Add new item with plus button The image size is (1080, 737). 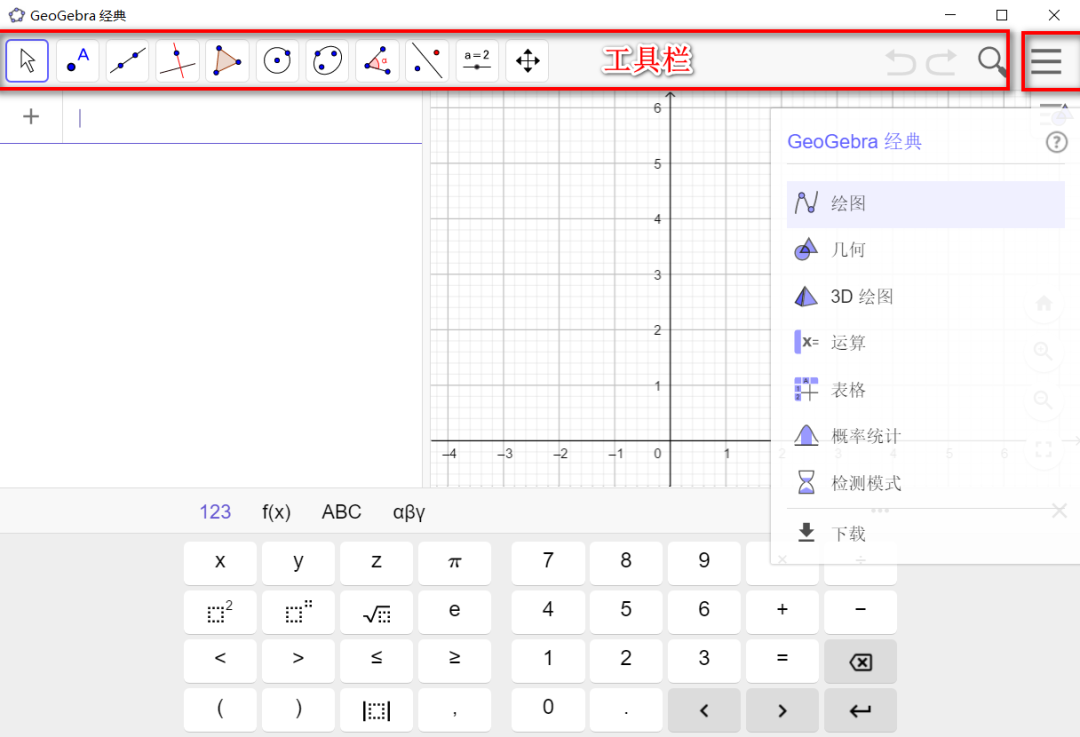(x=31, y=116)
